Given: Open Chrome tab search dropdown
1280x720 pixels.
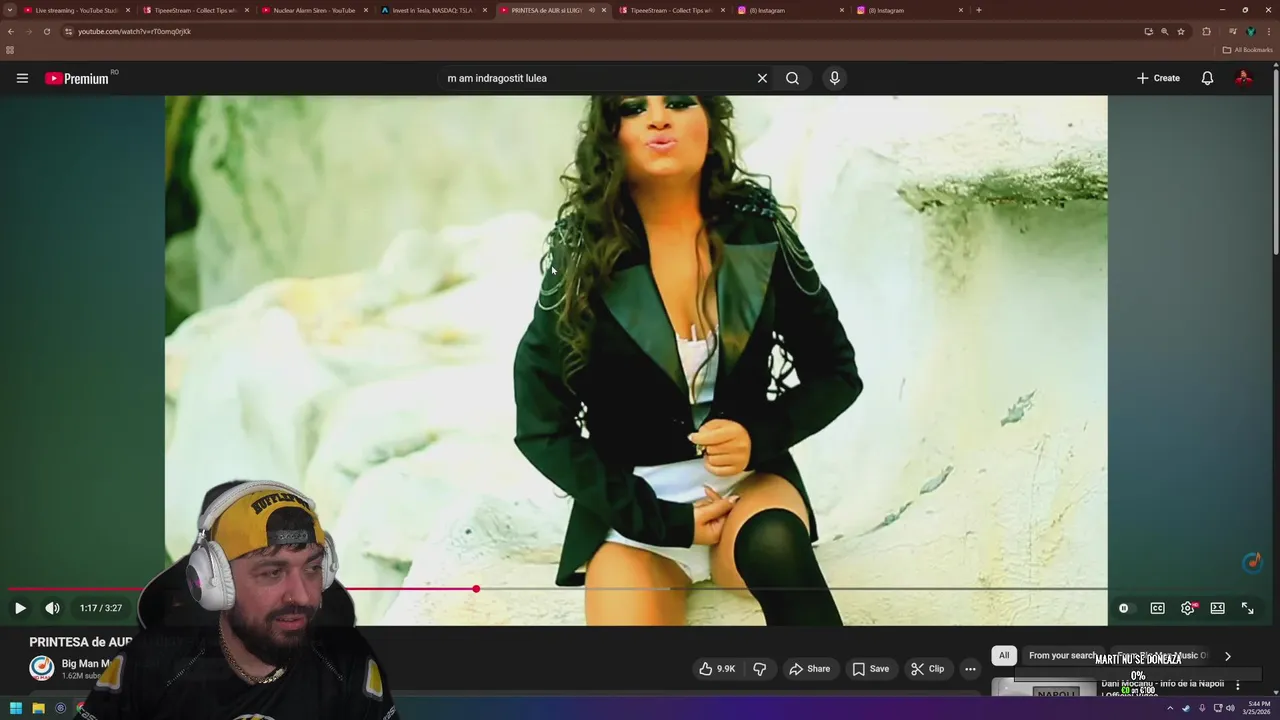Looking at the screenshot, I should [10, 10].
